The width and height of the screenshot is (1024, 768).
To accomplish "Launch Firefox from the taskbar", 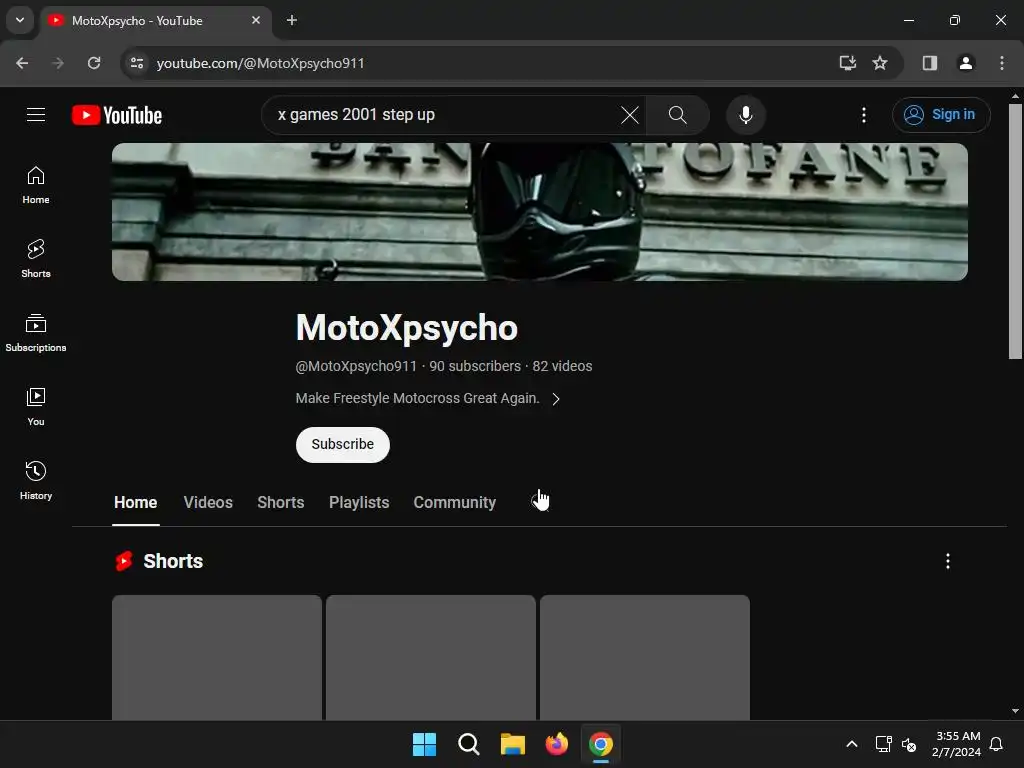I will click(556, 744).
